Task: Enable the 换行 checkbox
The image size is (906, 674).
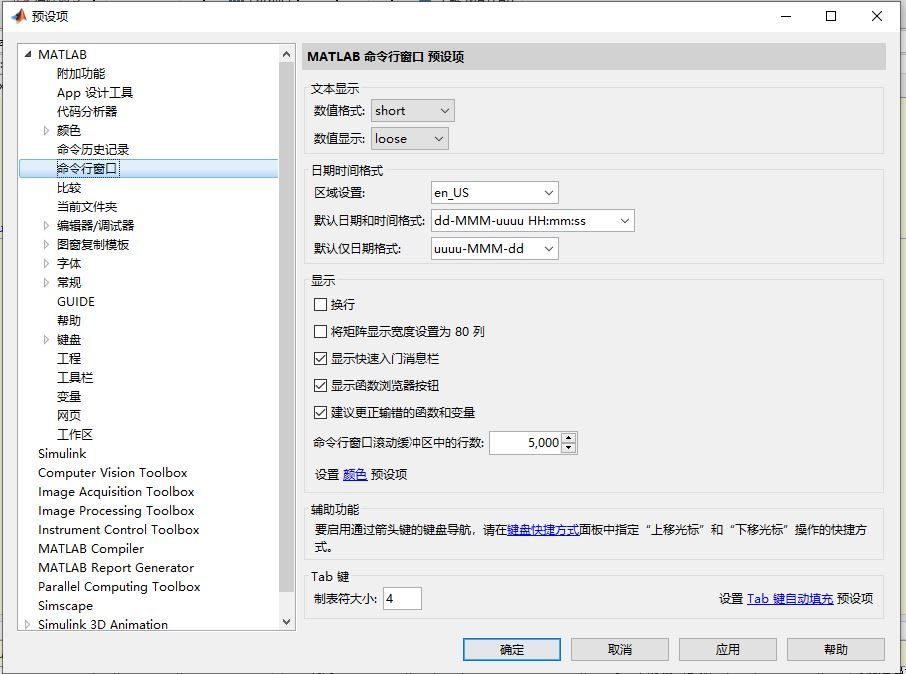Action: point(320,305)
